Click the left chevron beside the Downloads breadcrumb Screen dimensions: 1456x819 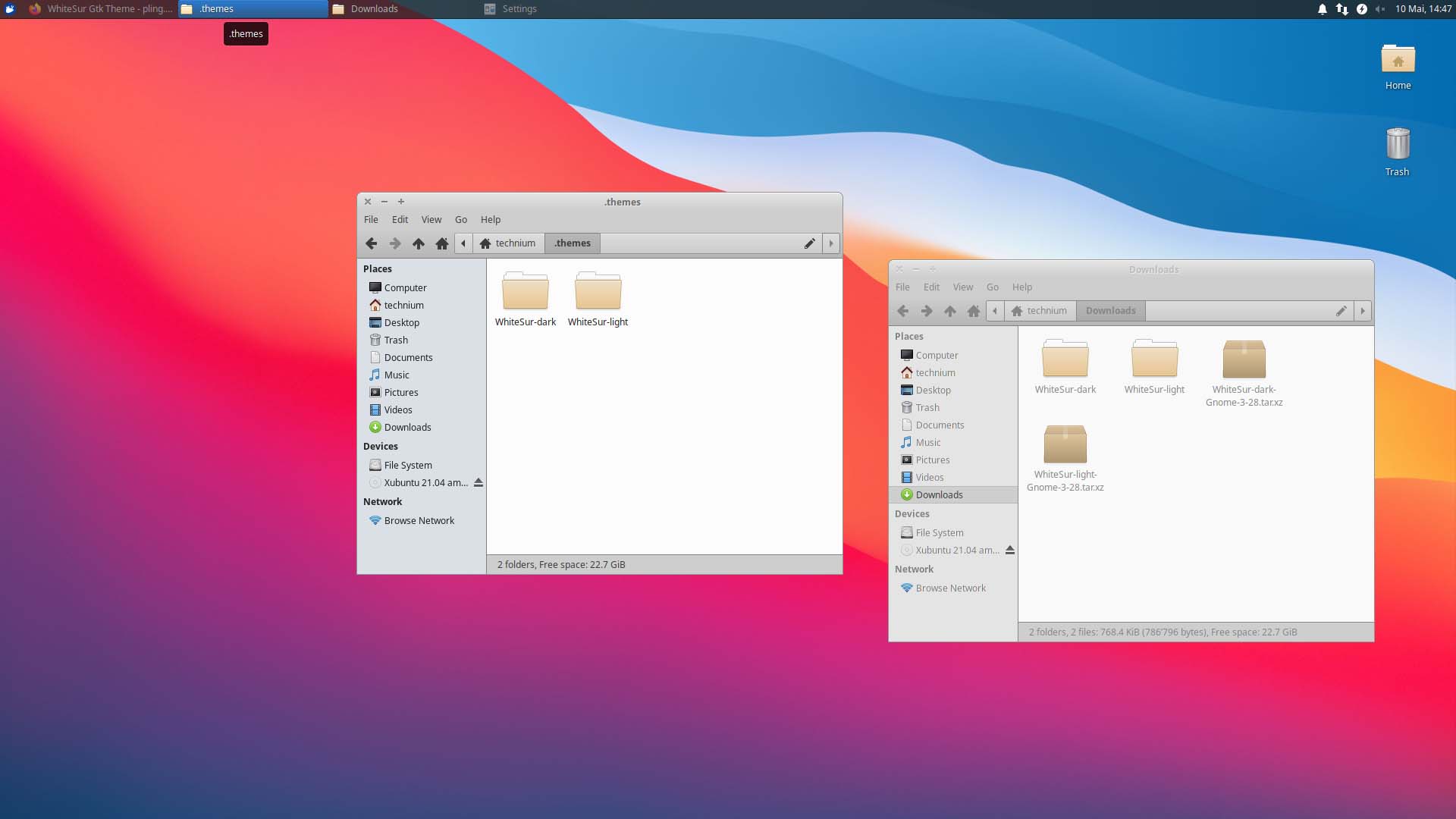(x=995, y=310)
